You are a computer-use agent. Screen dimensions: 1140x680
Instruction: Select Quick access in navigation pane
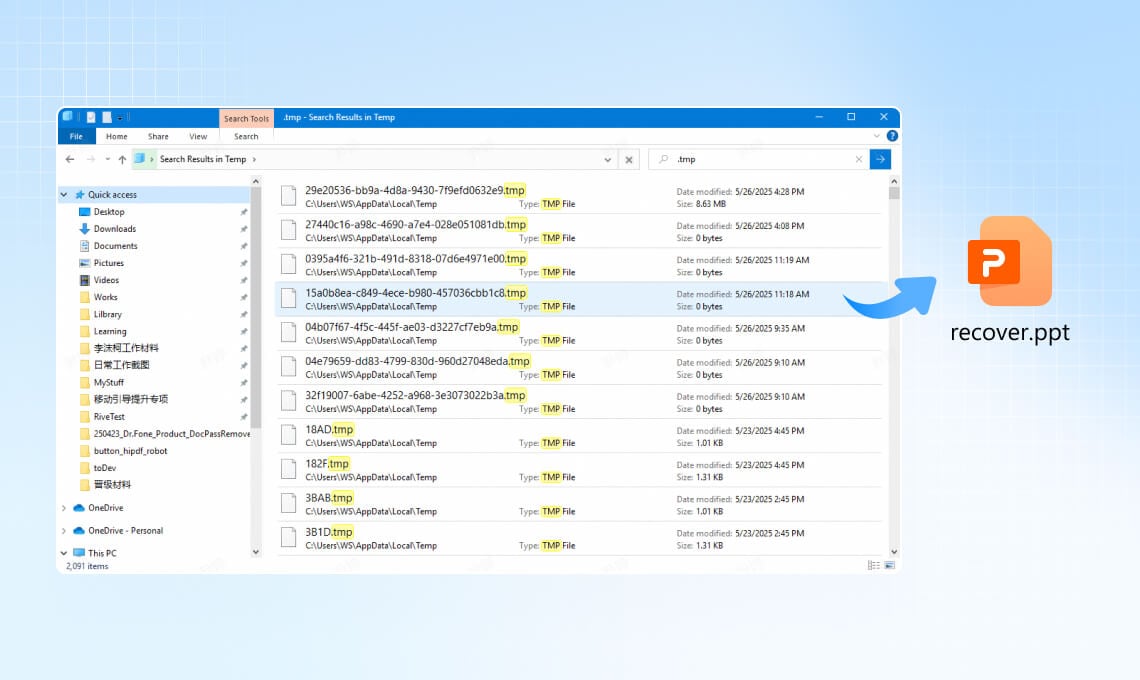tap(112, 195)
